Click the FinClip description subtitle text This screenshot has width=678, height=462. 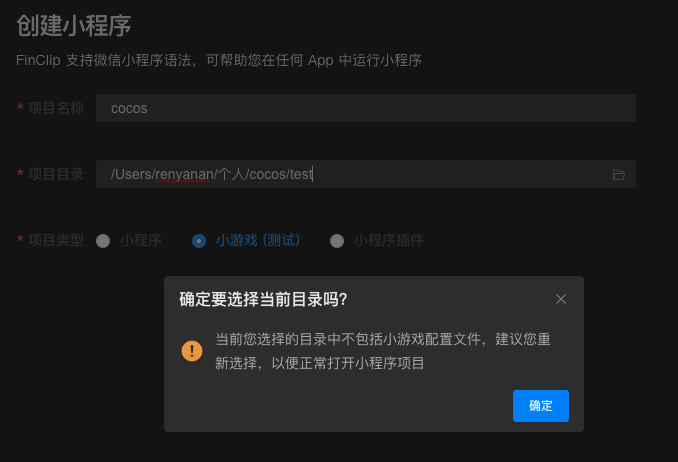point(219,60)
